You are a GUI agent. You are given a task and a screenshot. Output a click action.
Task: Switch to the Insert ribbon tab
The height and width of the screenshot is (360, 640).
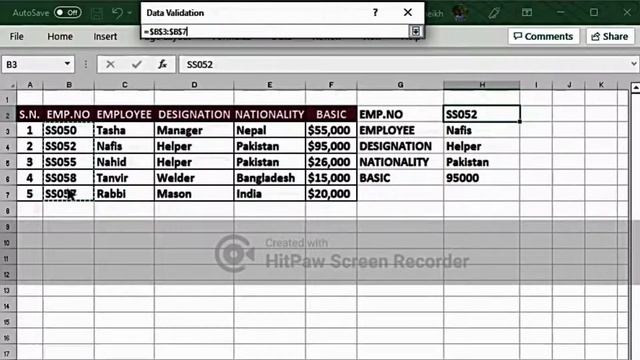[105, 36]
